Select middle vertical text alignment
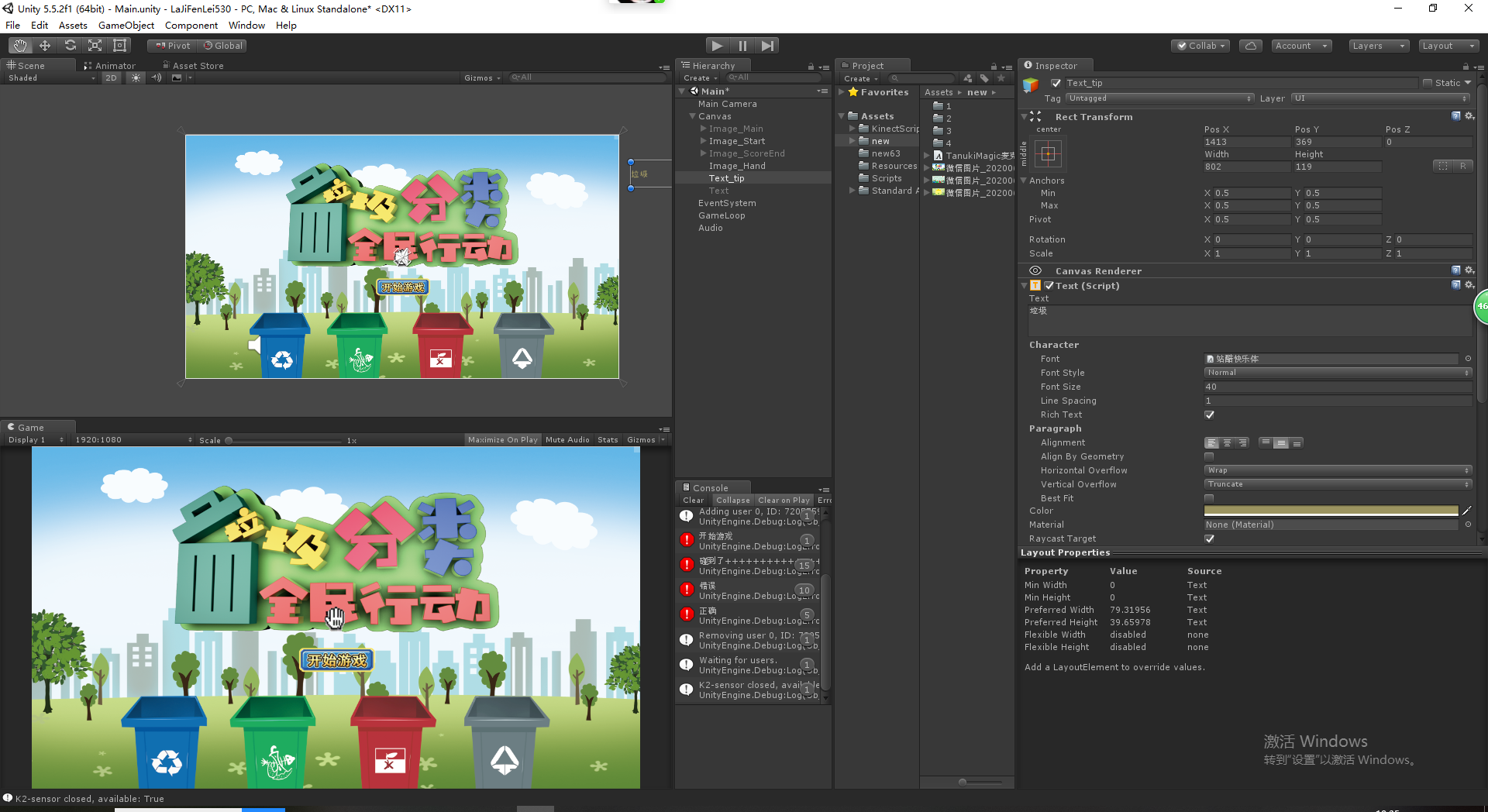Screen dimensions: 1488x812 point(1281,443)
